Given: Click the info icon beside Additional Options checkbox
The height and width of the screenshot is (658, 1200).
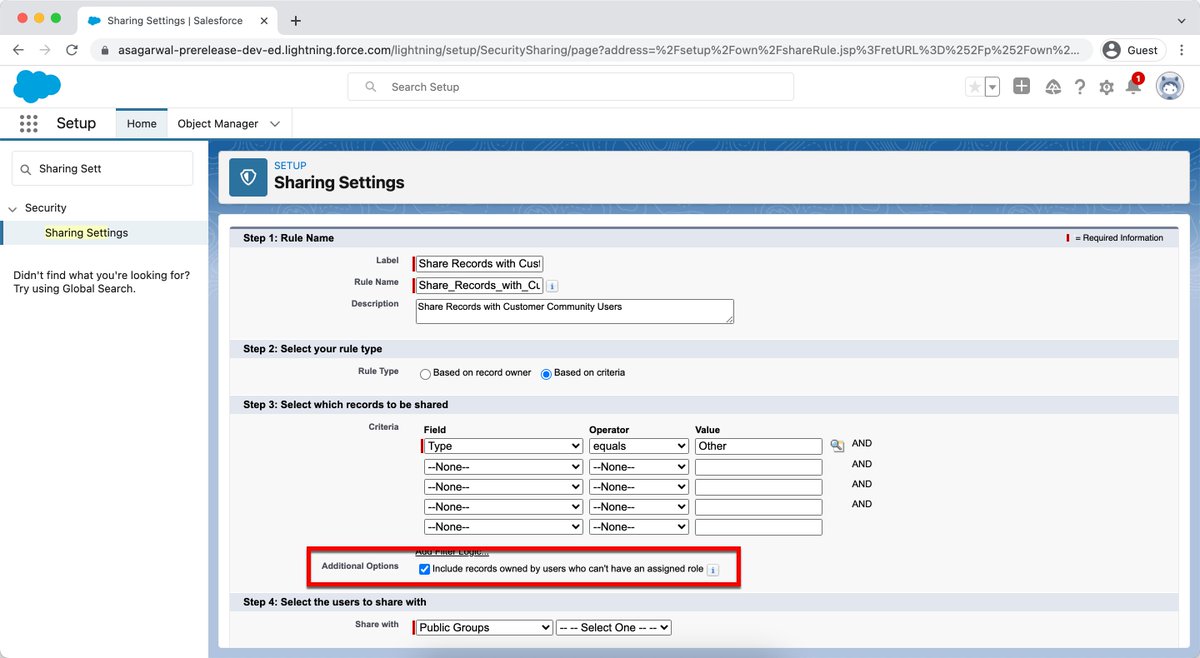Looking at the screenshot, I should [713, 569].
